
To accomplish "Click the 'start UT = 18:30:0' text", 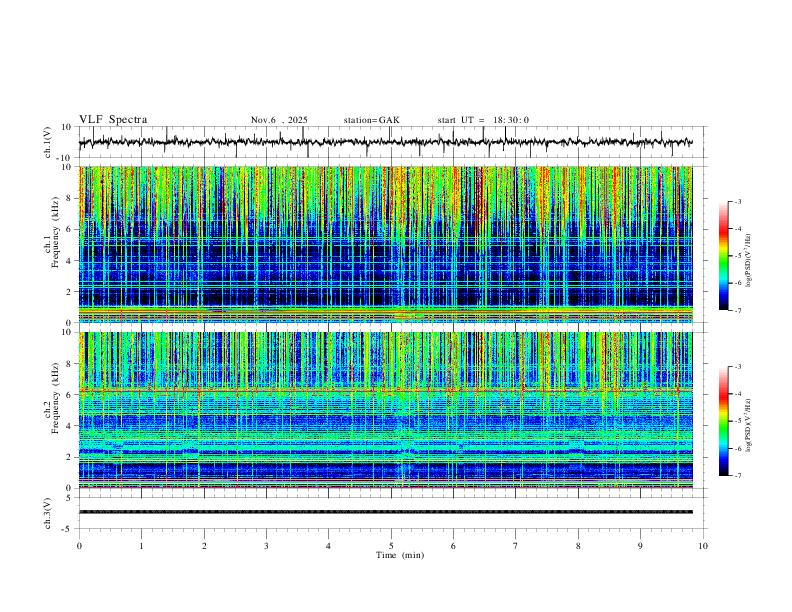I will tap(483, 120).
